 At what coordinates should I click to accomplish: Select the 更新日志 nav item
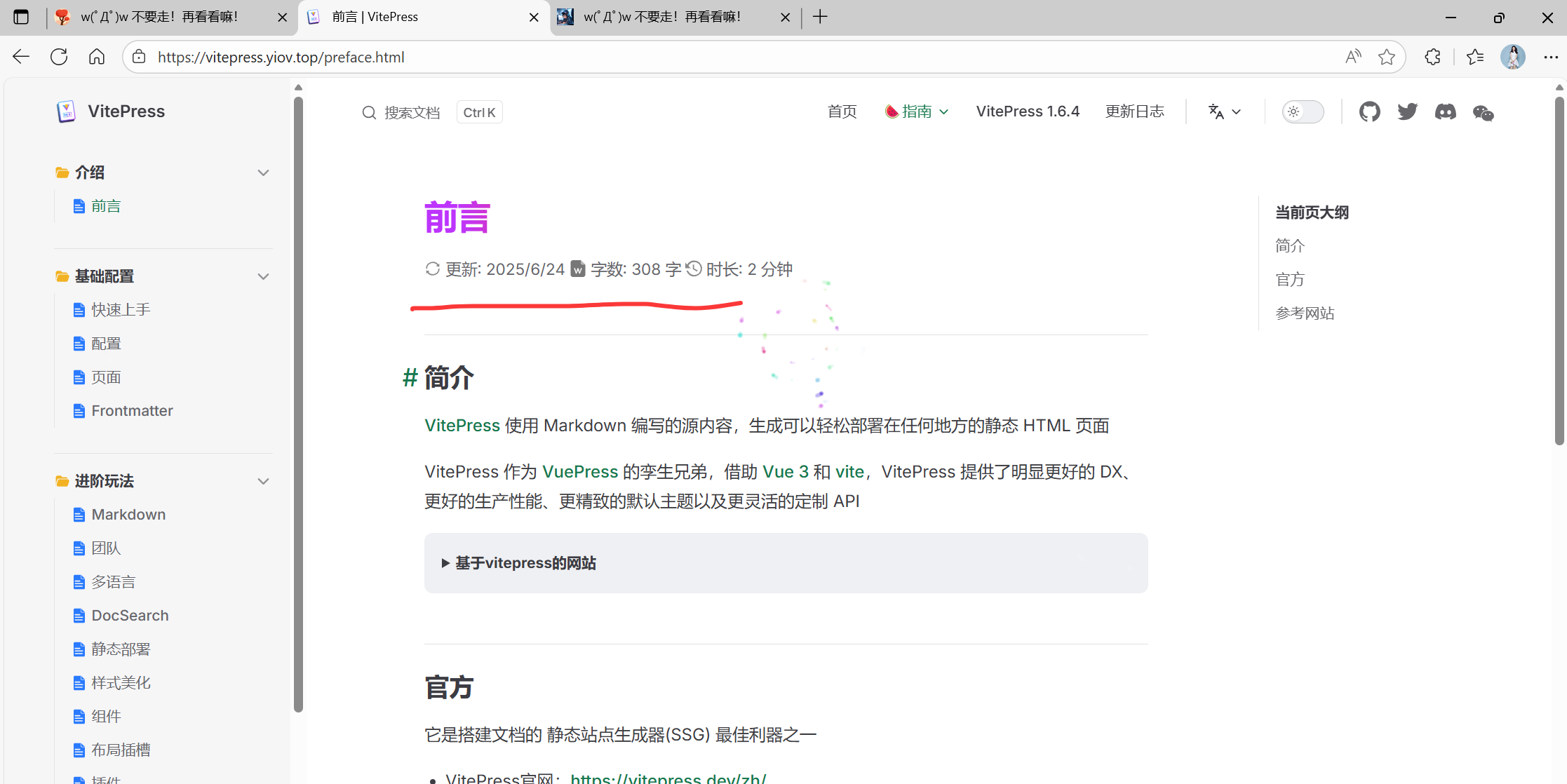(x=1134, y=111)
